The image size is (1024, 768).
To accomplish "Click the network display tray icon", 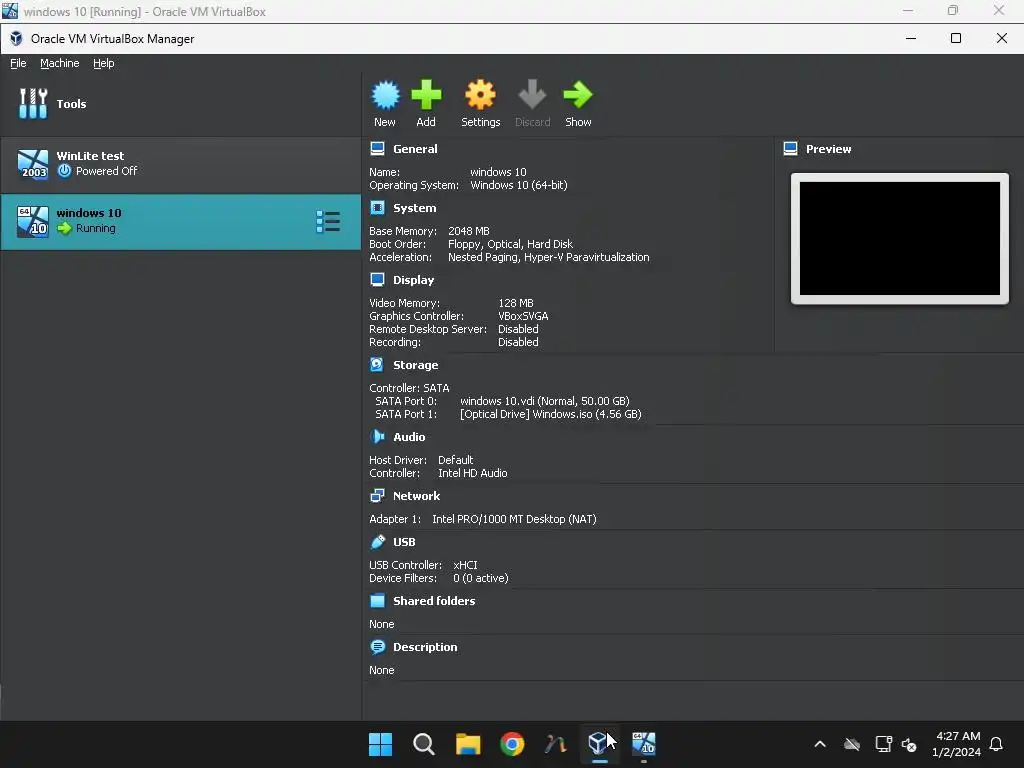I will [x=884, y=744].
